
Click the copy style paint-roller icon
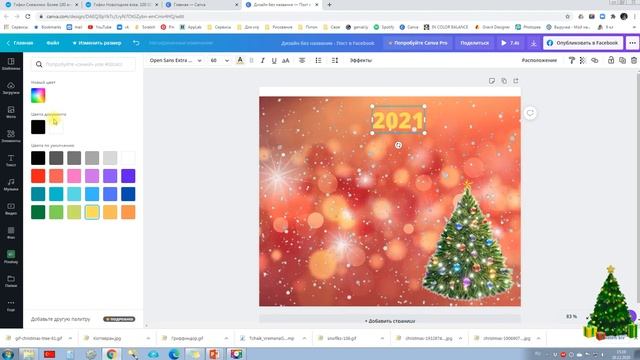(x=571, y=60)
